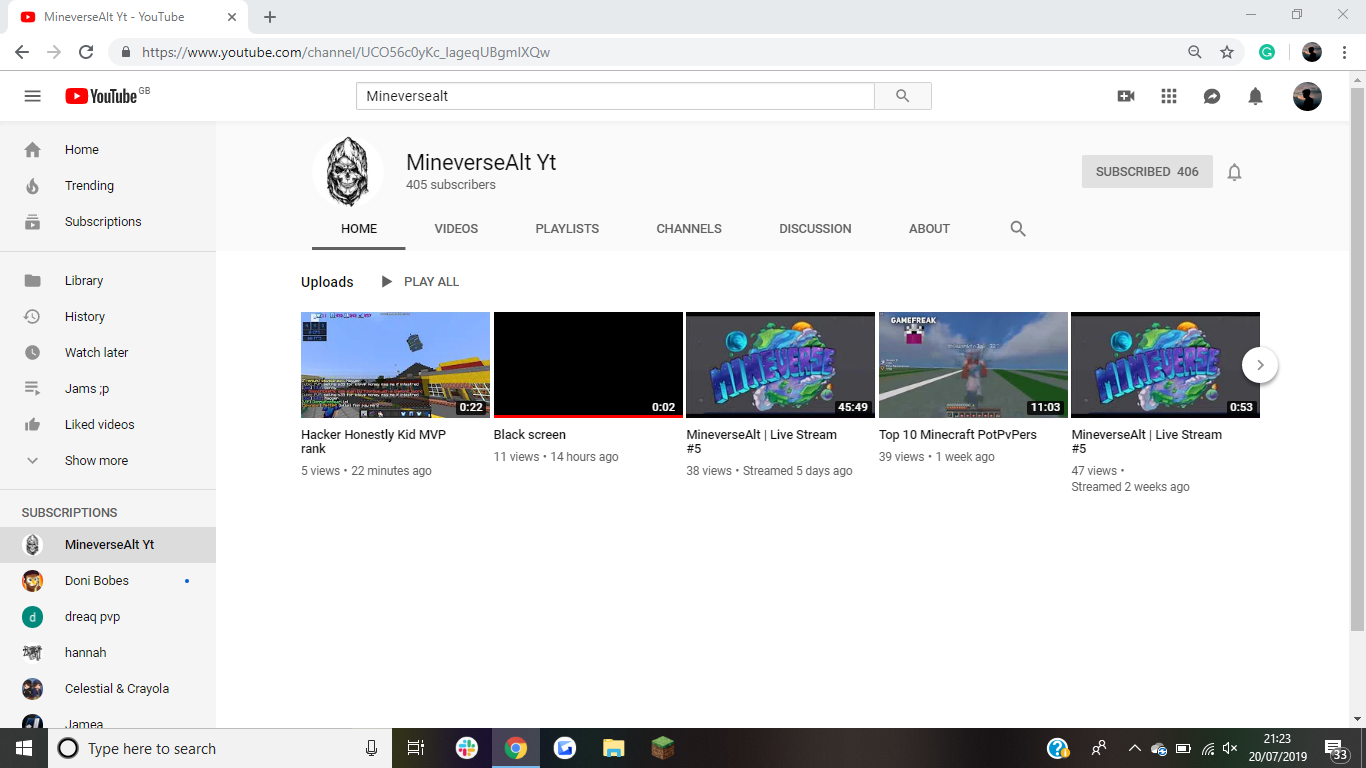Open dreaq pvp subscription

108,617
